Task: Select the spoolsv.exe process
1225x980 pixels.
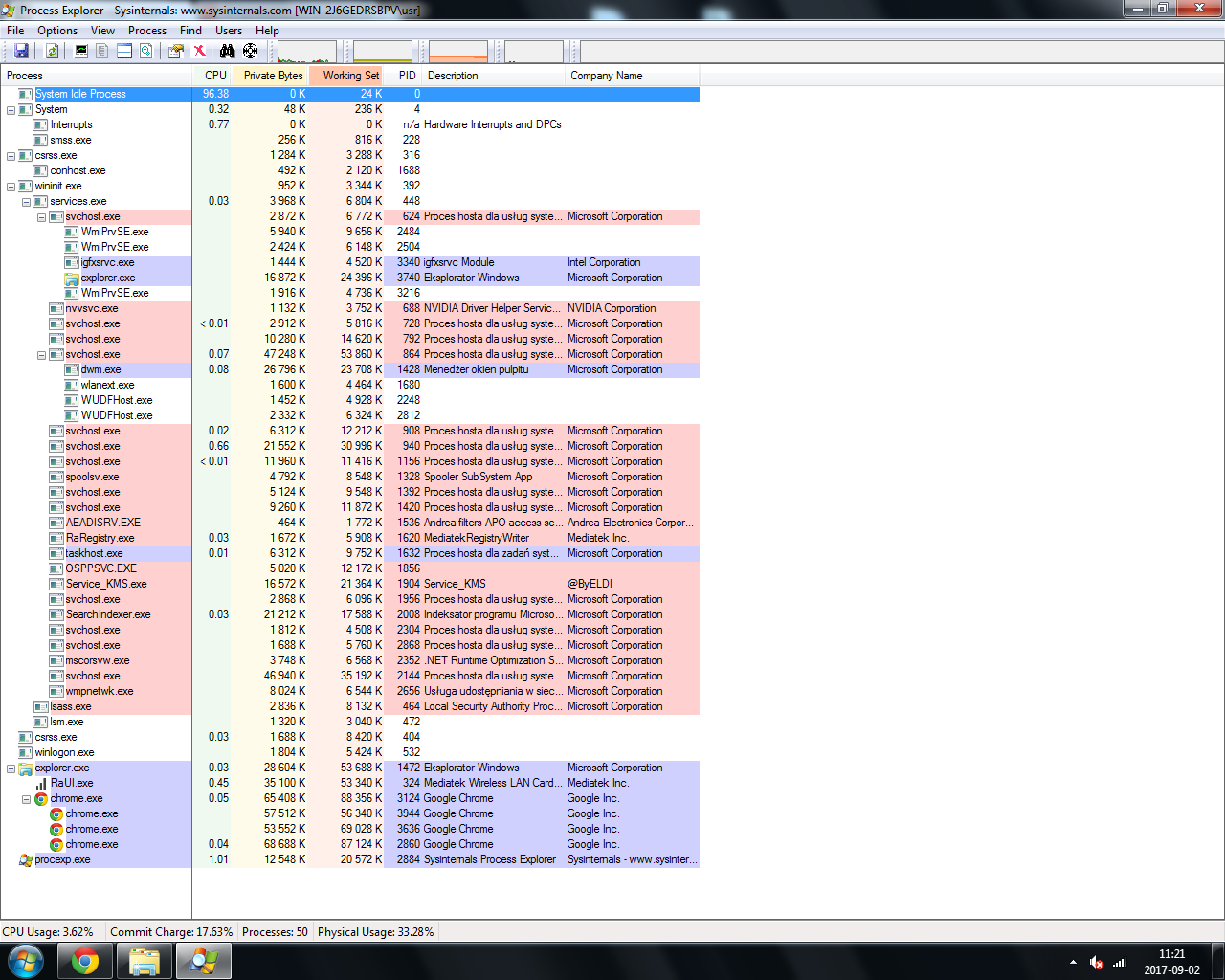Action: click(350, 477)
